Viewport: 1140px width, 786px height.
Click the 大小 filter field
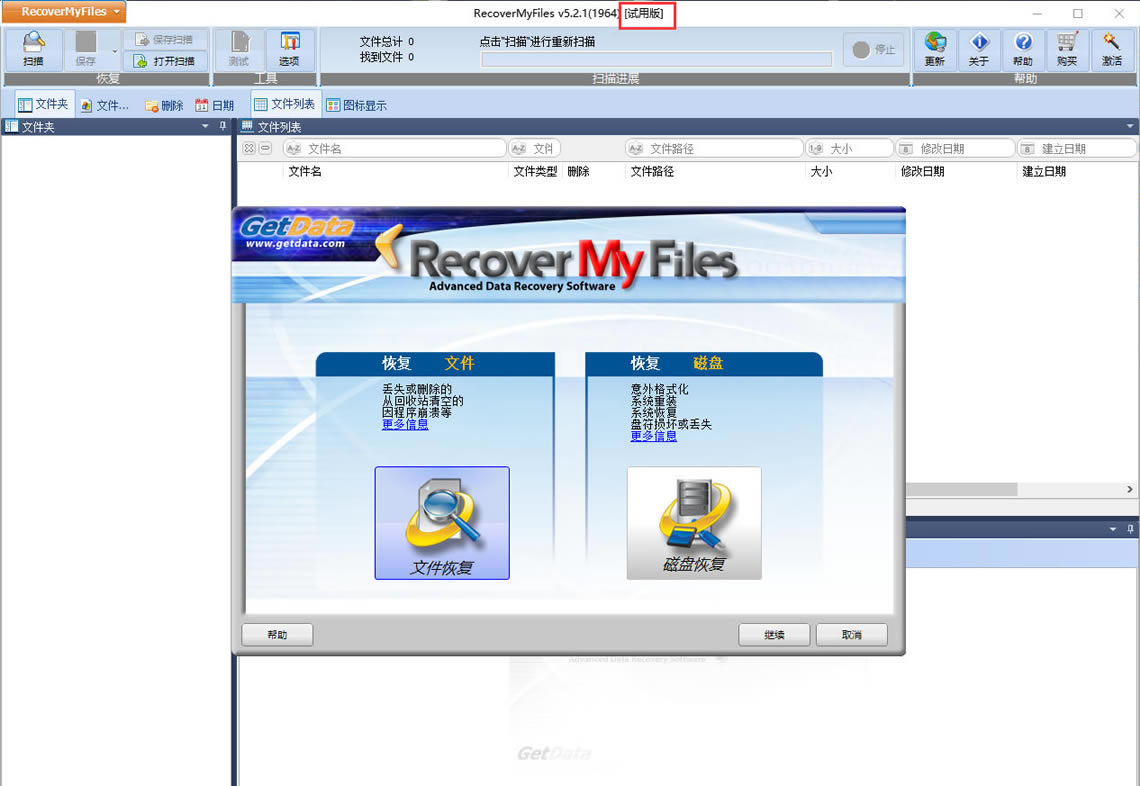tap(849, 148)
